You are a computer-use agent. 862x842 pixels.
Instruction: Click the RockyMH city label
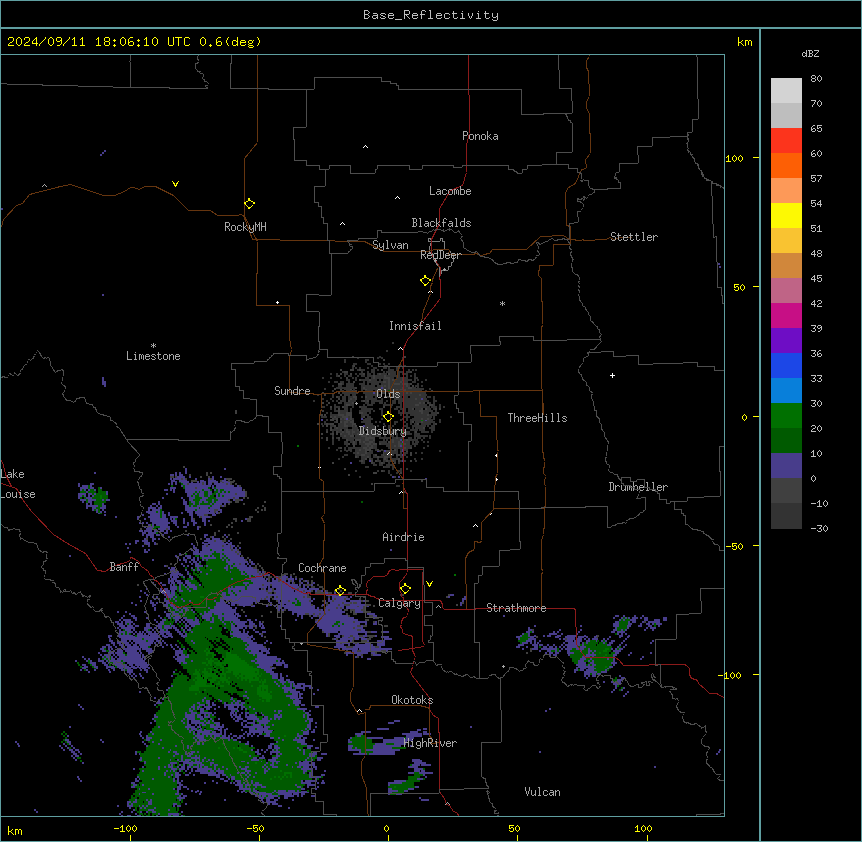tap(245, 227)
